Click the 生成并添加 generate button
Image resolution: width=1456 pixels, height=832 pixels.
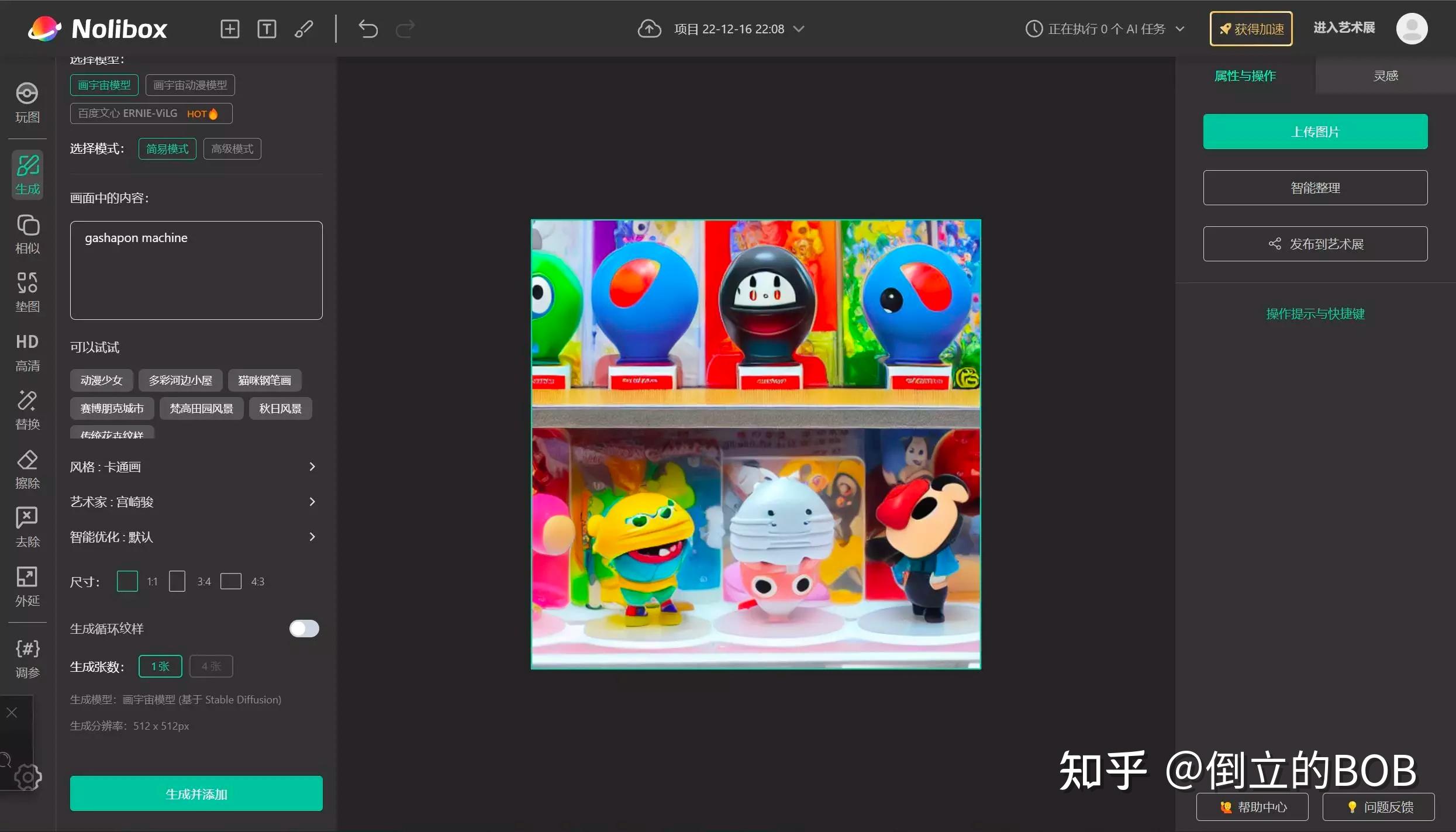pos(196,793)
